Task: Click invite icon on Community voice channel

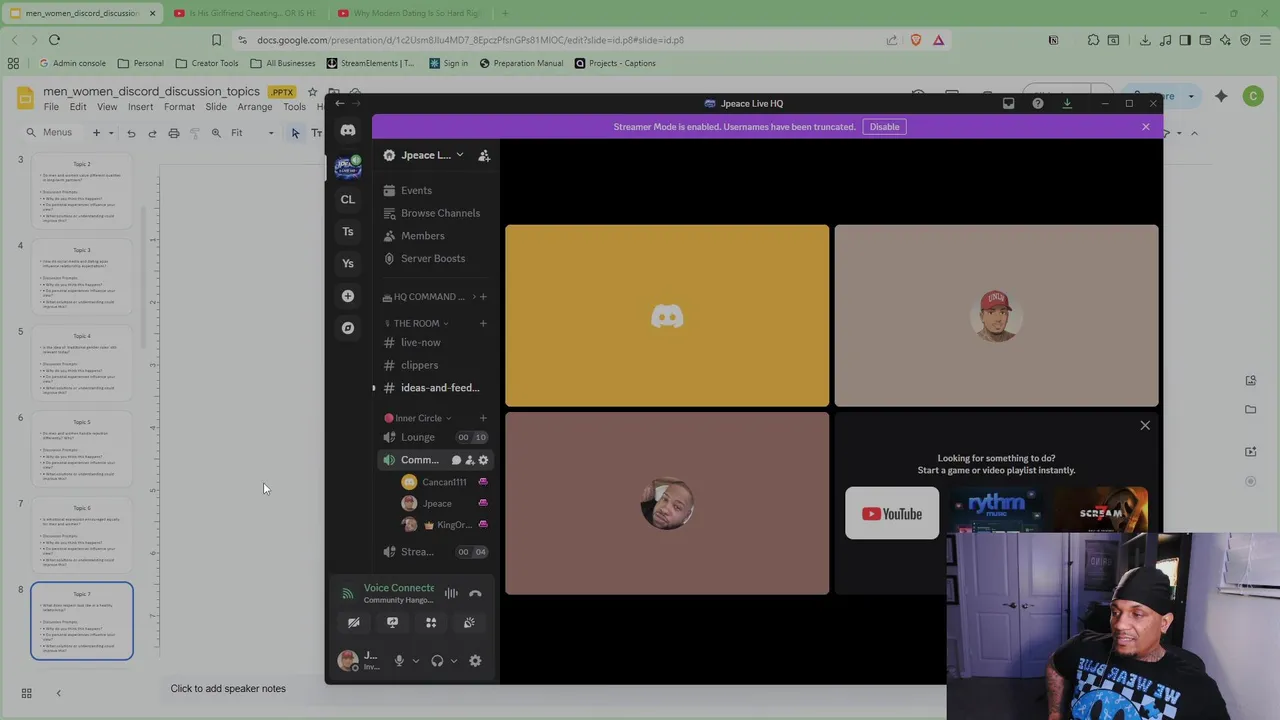Action: [x=470, y=460]
